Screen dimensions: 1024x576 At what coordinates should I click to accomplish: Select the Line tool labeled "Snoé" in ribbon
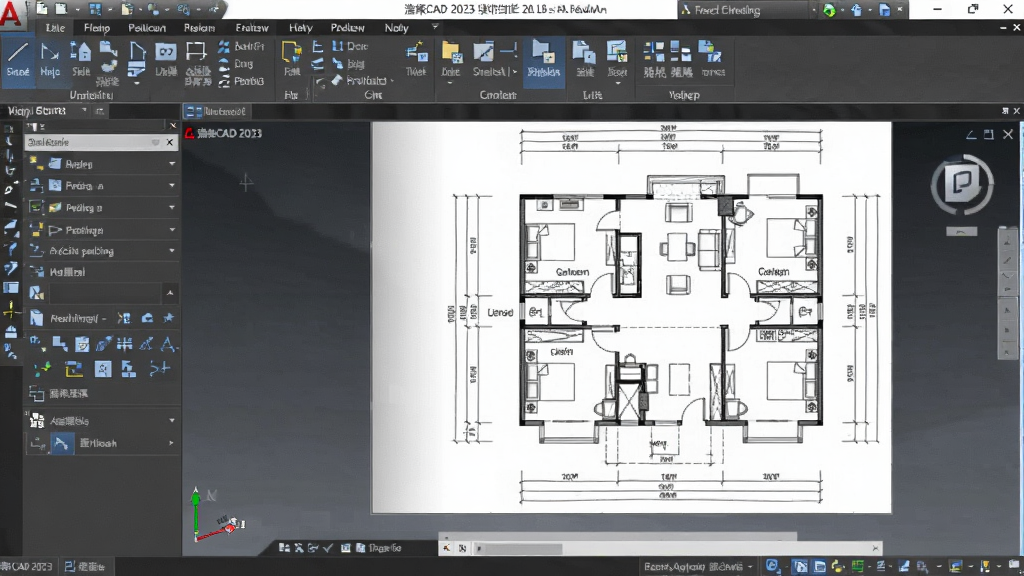(18, 60)
